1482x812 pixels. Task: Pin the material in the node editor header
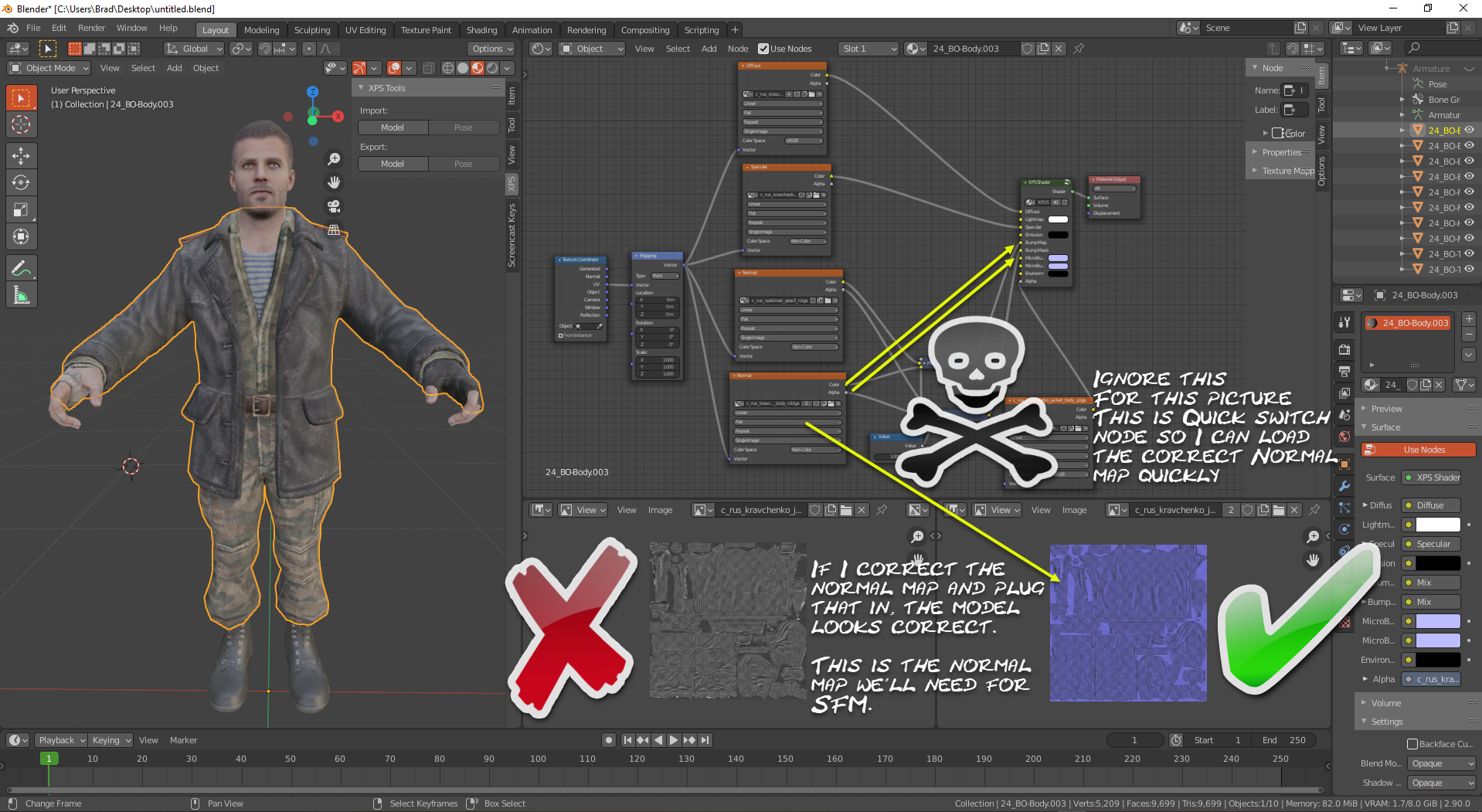[1079, 49]
